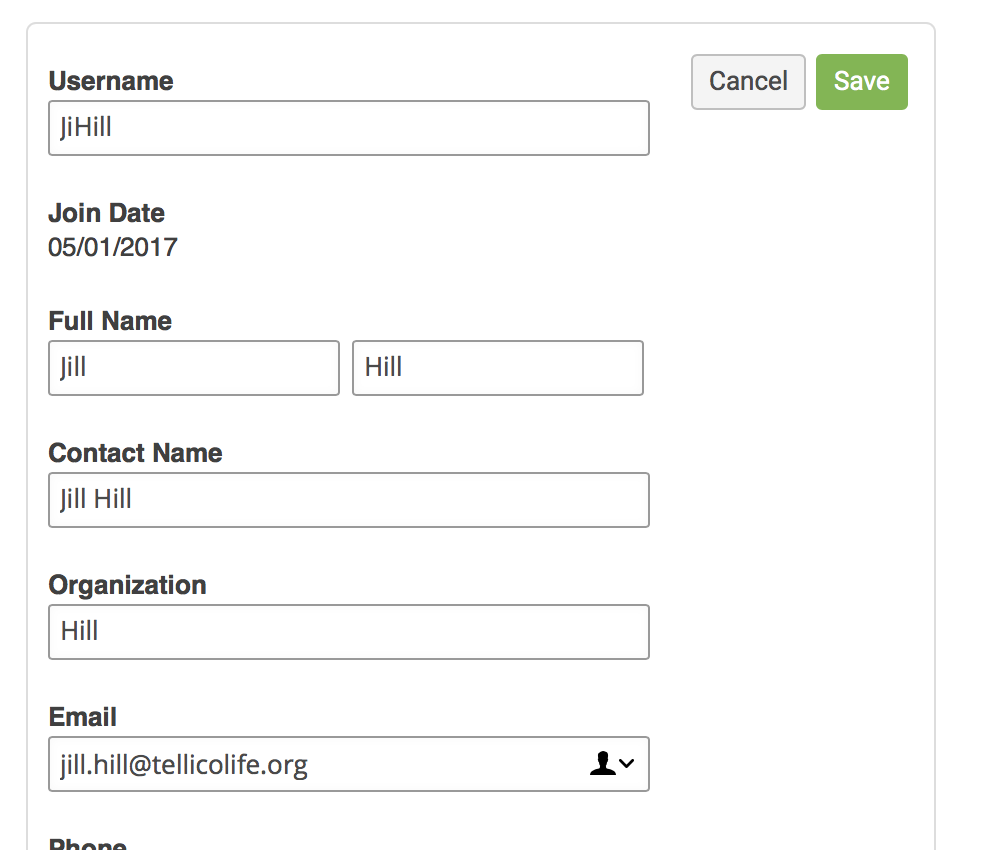This screenshot has width=984, height=850.
Task: Select the first name field with Jill
Action: pyautogui.click(x=194, y=368)
